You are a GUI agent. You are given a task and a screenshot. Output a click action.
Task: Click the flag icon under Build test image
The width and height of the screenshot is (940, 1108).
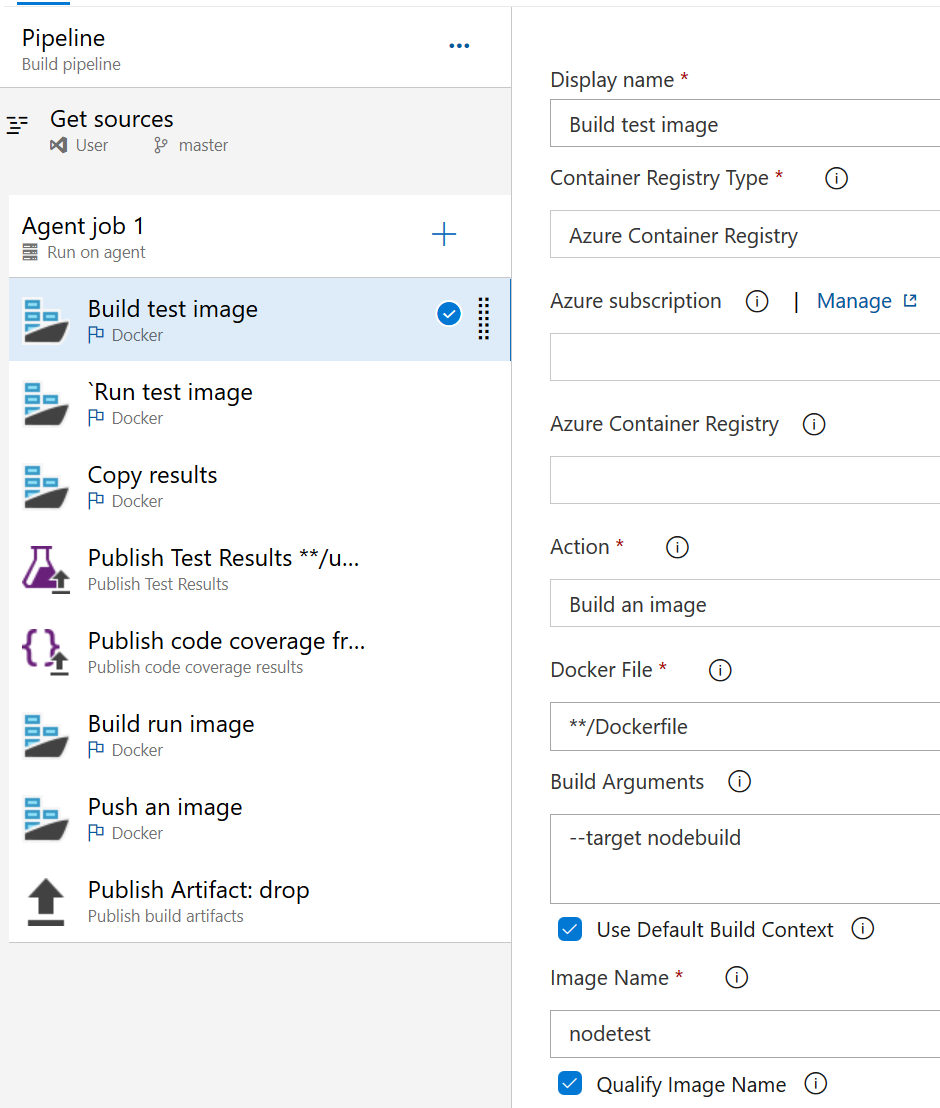click(x=96, y=334)
